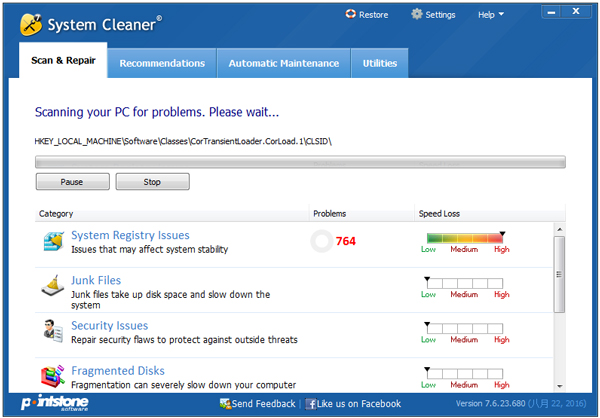The width and height of the screenshot is (600, 418).
Task: Close the System Cleaner window
Action: tap(576, 12)
